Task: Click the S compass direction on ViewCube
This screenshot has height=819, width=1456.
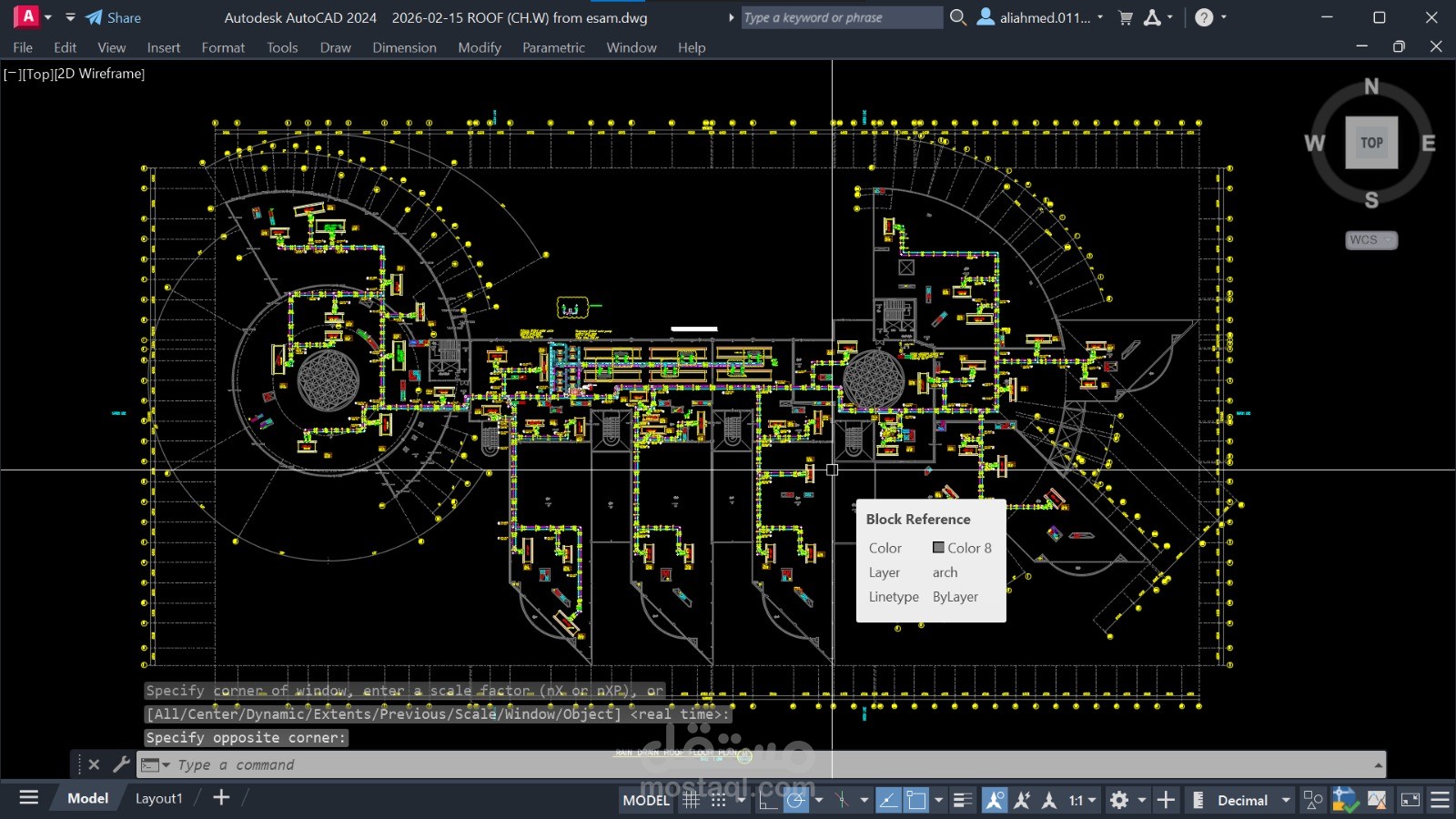Action: pyautogui.click(x=1371, y=200)
